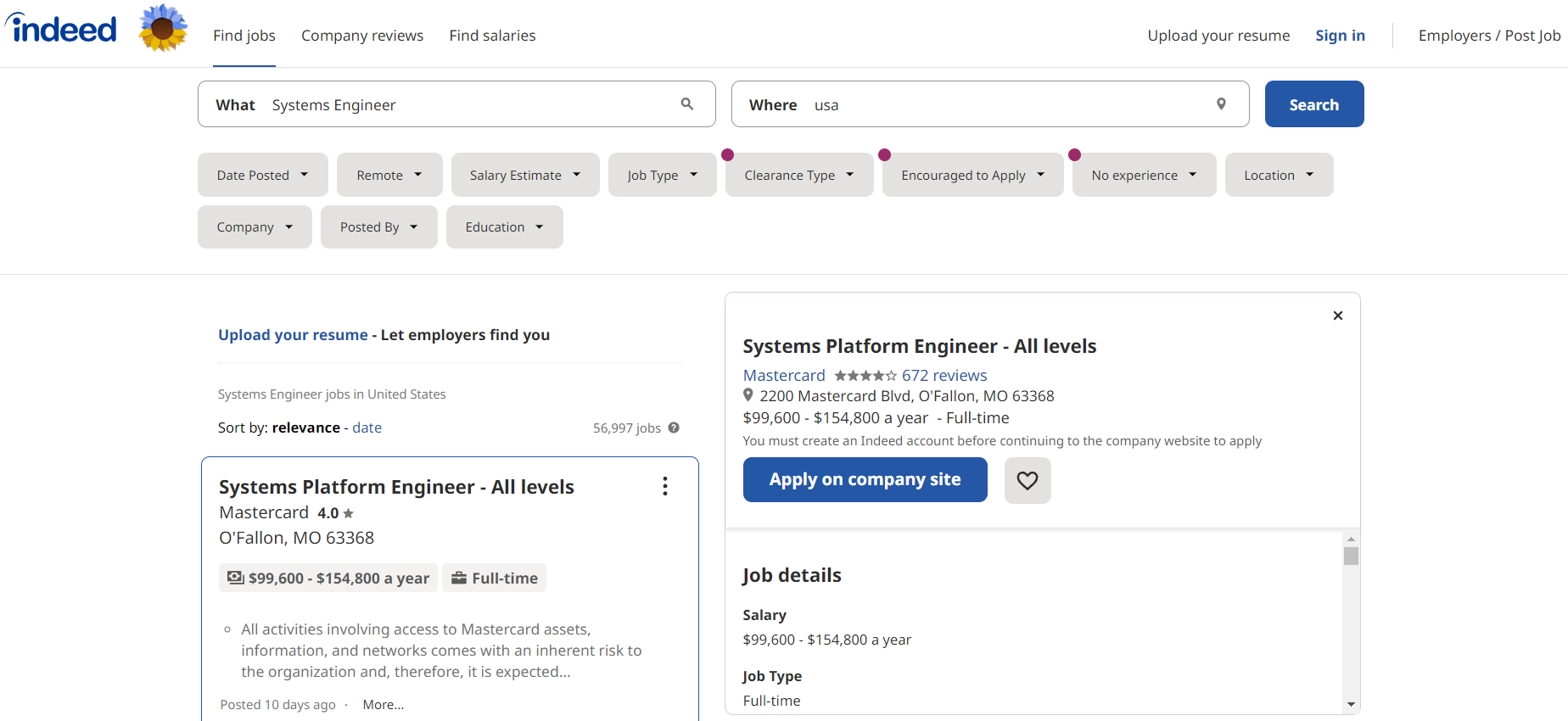
Task: Expand the Posted By filter
Action: coord(379,226)
